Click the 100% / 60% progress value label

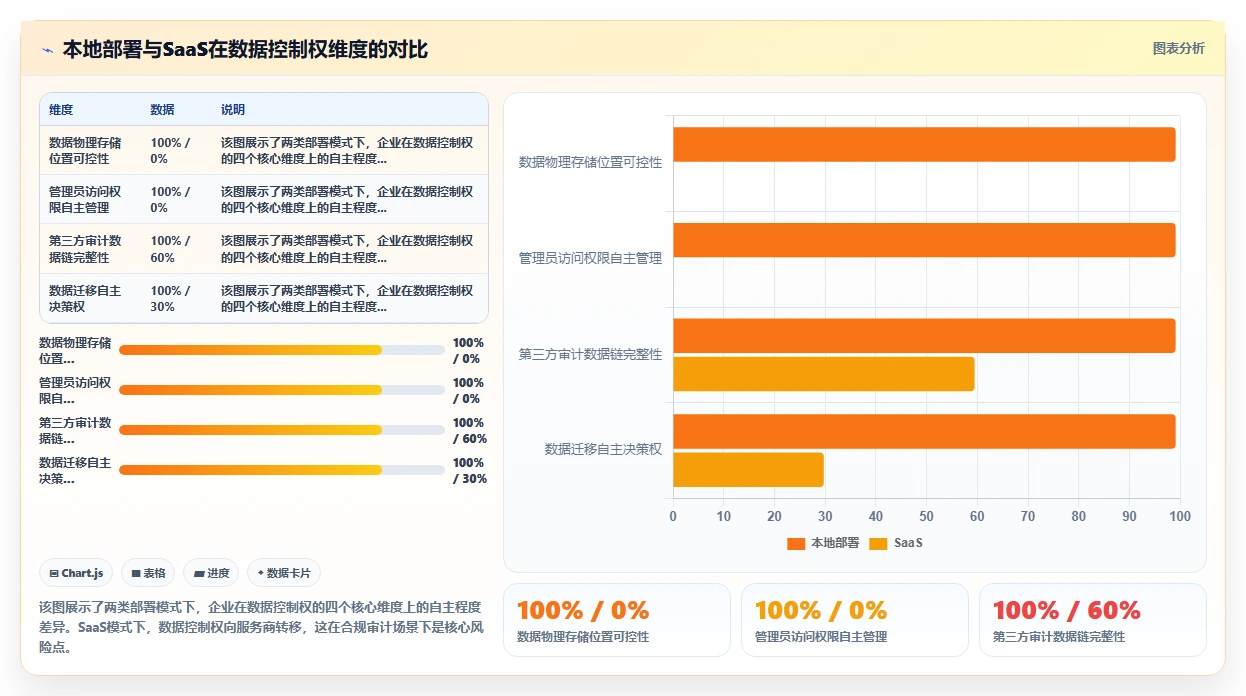(470, 431)
